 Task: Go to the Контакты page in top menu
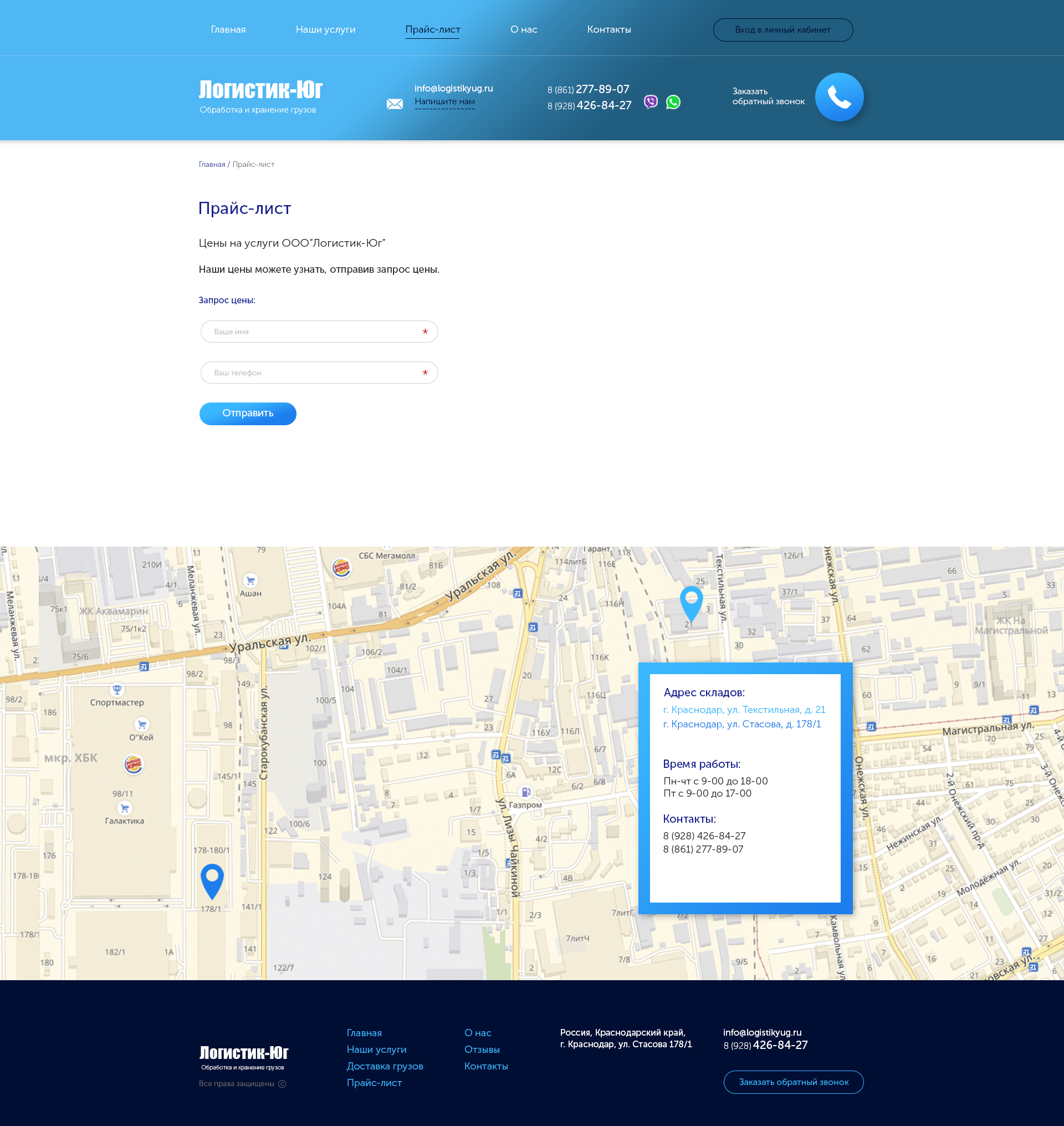(x=608, y=29)
